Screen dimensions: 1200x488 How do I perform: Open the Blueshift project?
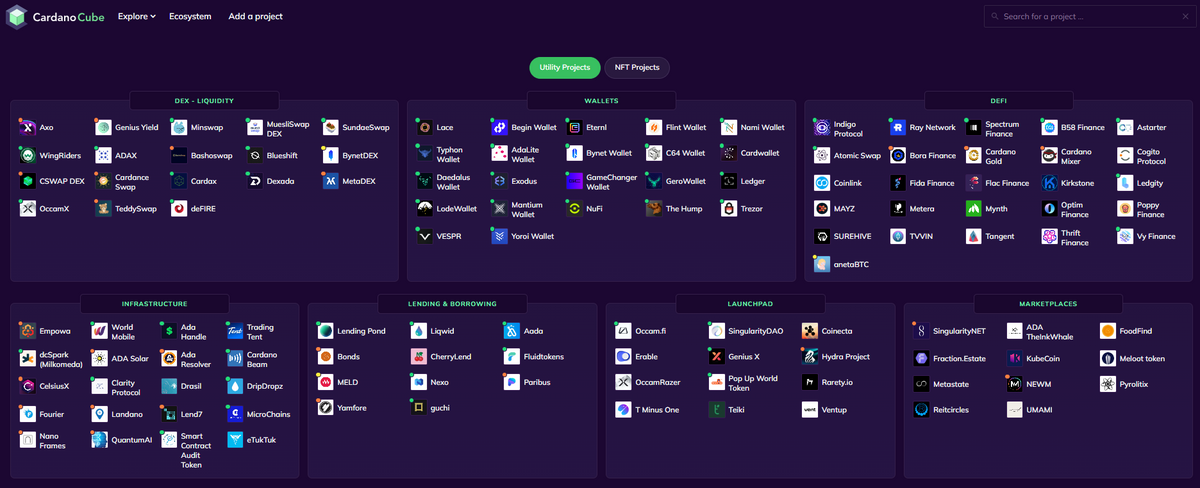pos(274,155)
